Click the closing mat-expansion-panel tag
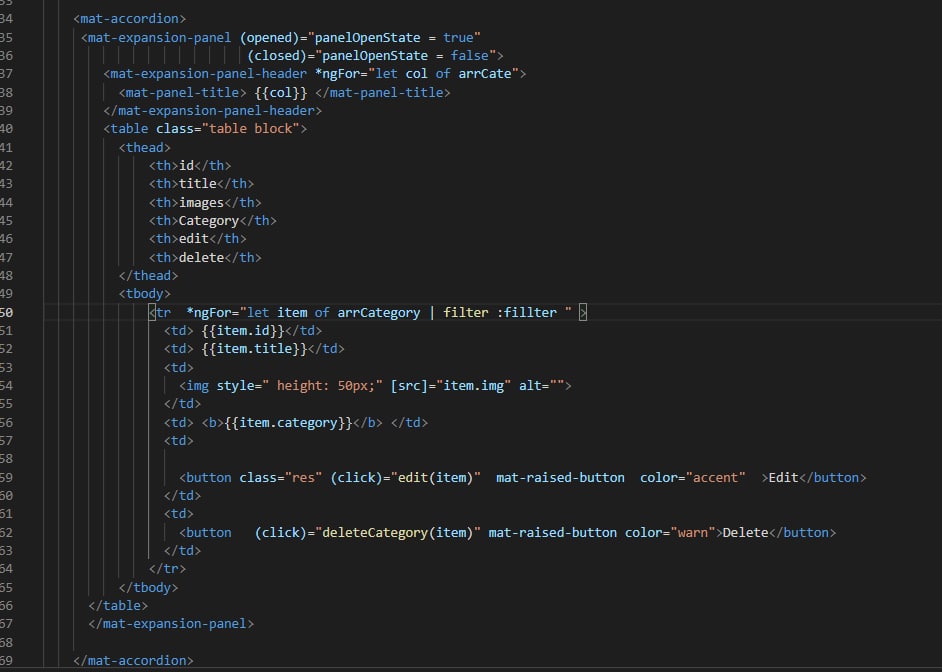The height and width of the screenshot is (672, 942). click(x=171, y=623)
